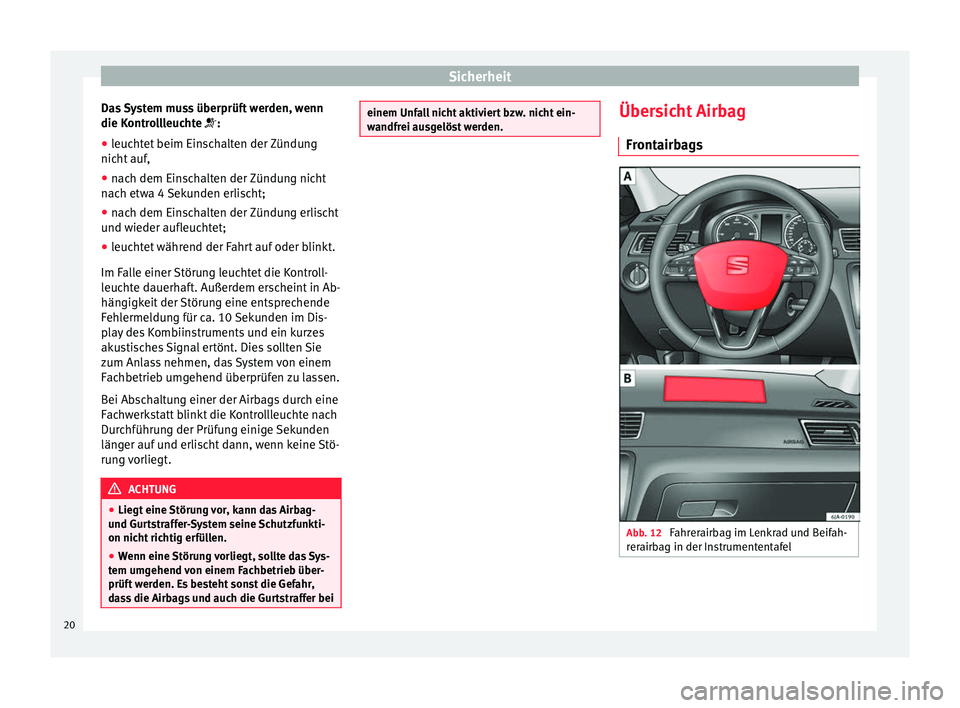Click continuation box 'einem Unfall nicht aktiviert bzw.'
This screenshot has height=708, width=960.
click(x=479, y=119)
